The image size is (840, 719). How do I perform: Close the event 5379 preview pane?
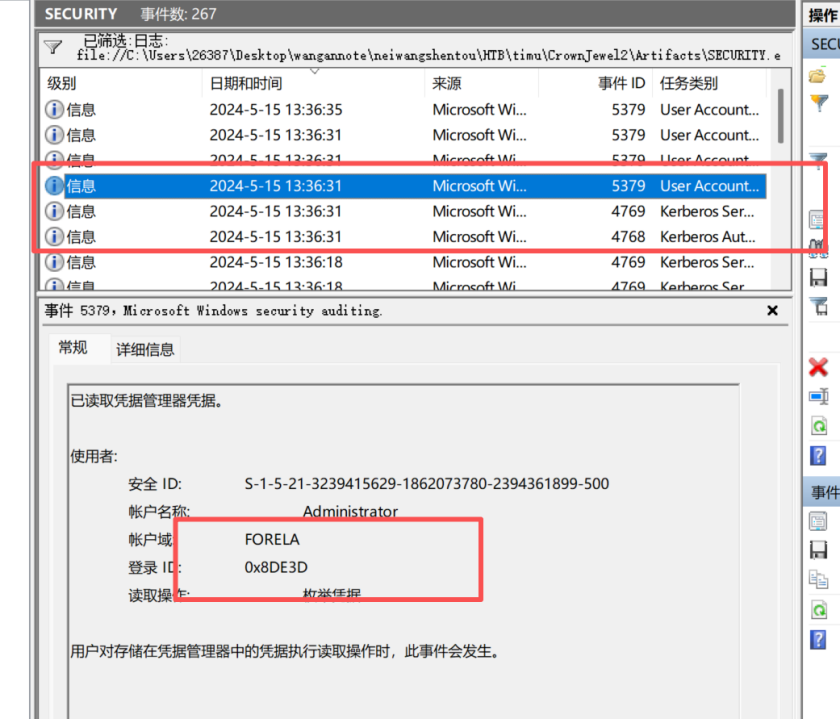click(772, 310)
